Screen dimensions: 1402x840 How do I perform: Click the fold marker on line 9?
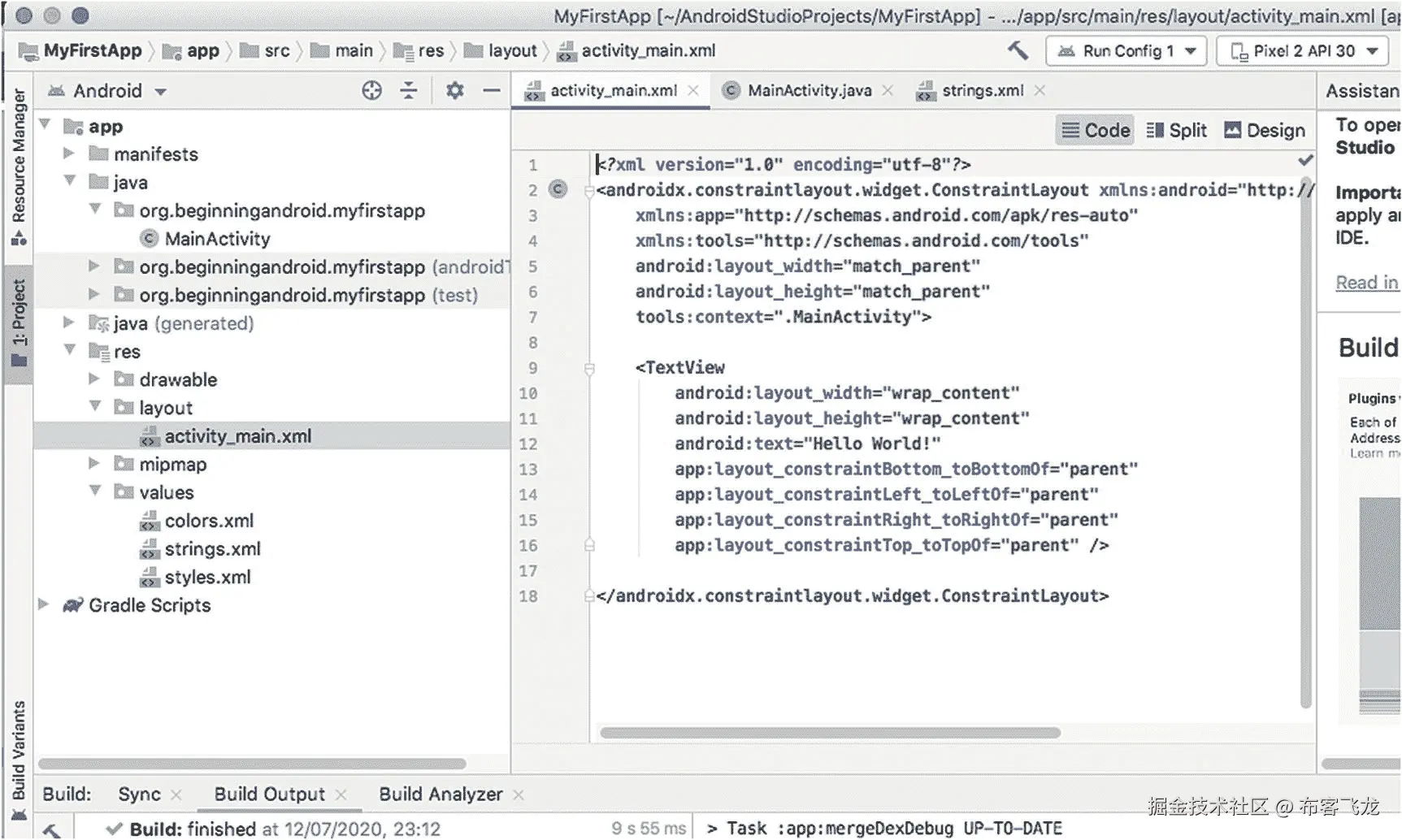(x=589, y=369)
